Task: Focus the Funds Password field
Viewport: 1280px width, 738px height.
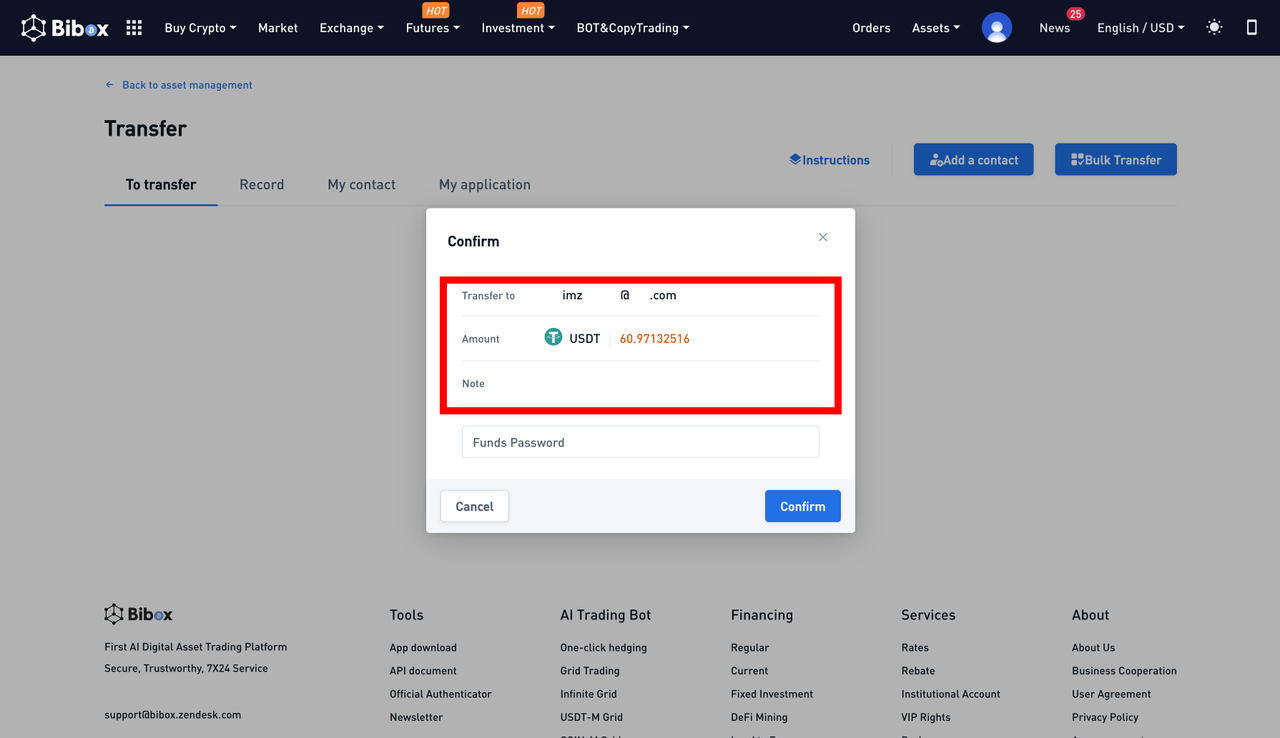Action: [x=640, y=442]
